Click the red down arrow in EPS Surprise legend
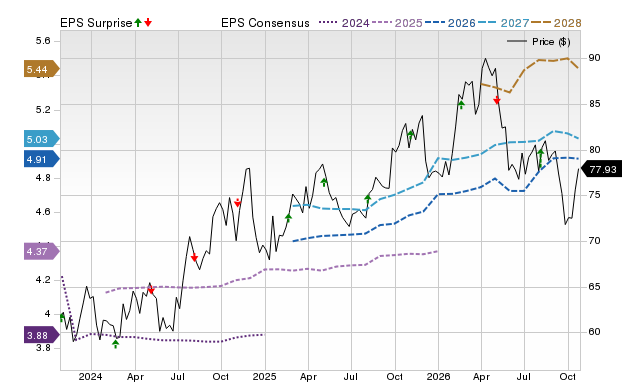640x382 pixels. (148, 22)
